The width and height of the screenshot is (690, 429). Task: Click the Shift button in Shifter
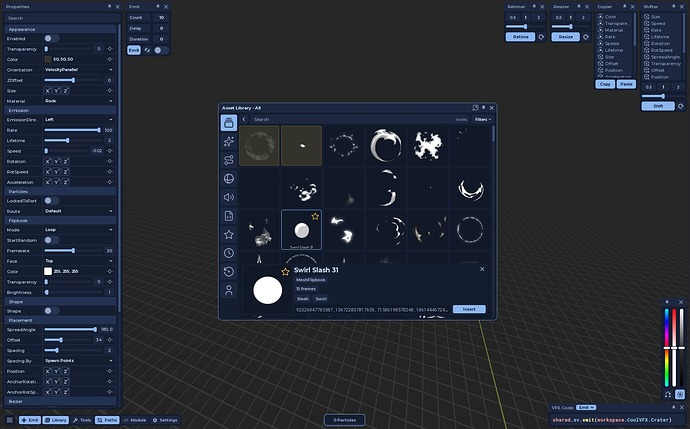click(658, 106)
